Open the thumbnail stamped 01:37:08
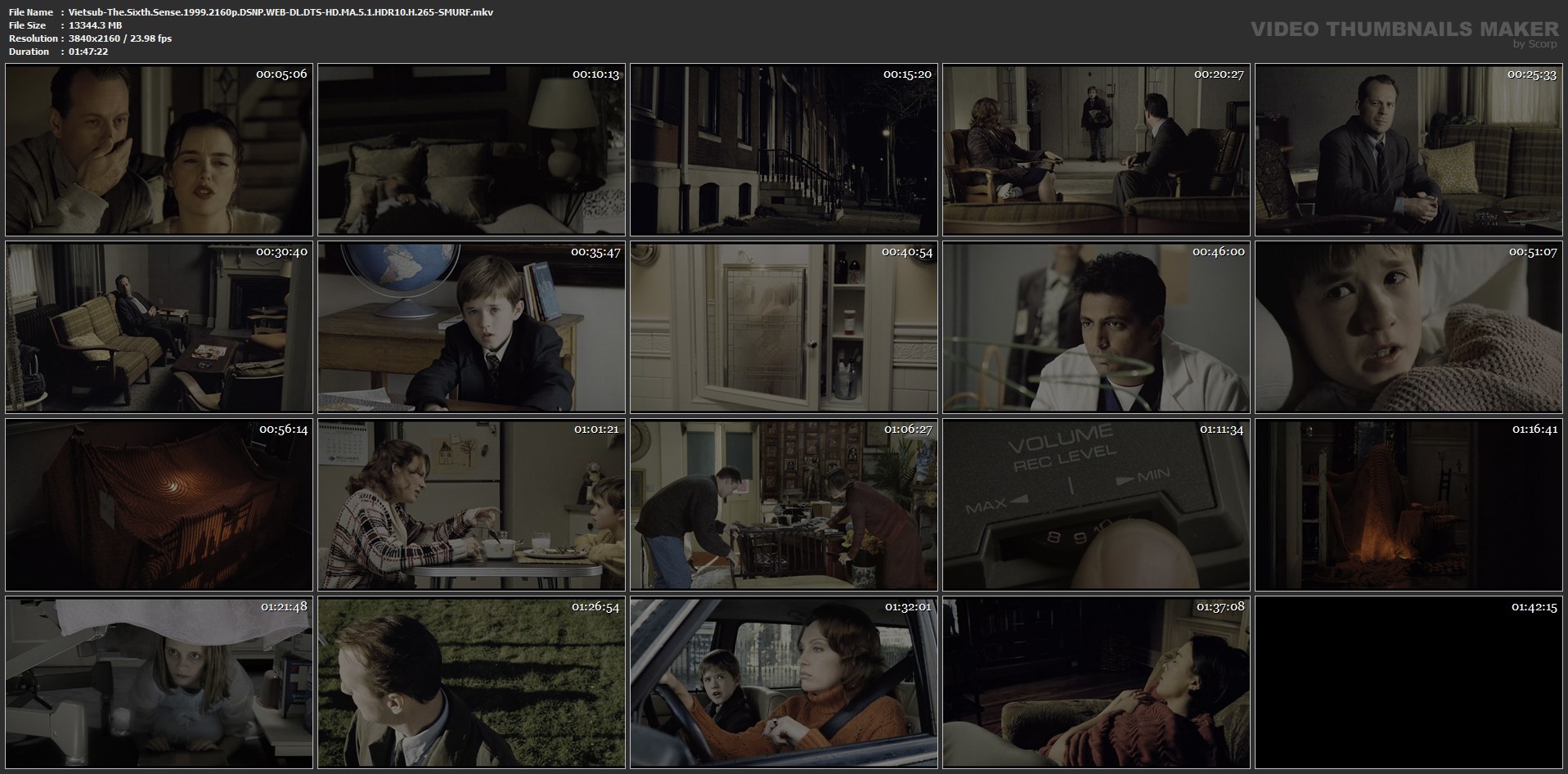Image resolution: width=1568 pixels, height=774 pixels. point(1096,682)
